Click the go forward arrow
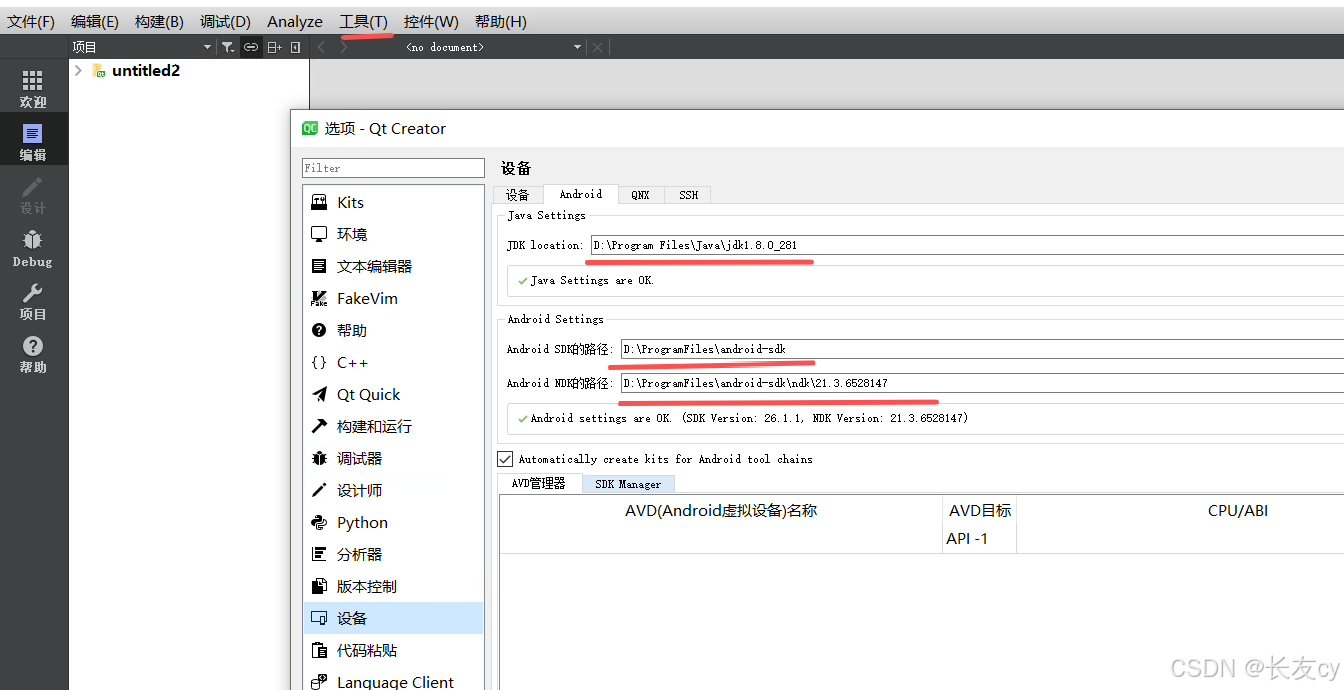Viewport: 1344px width, 690px height. tap(344, 47)
